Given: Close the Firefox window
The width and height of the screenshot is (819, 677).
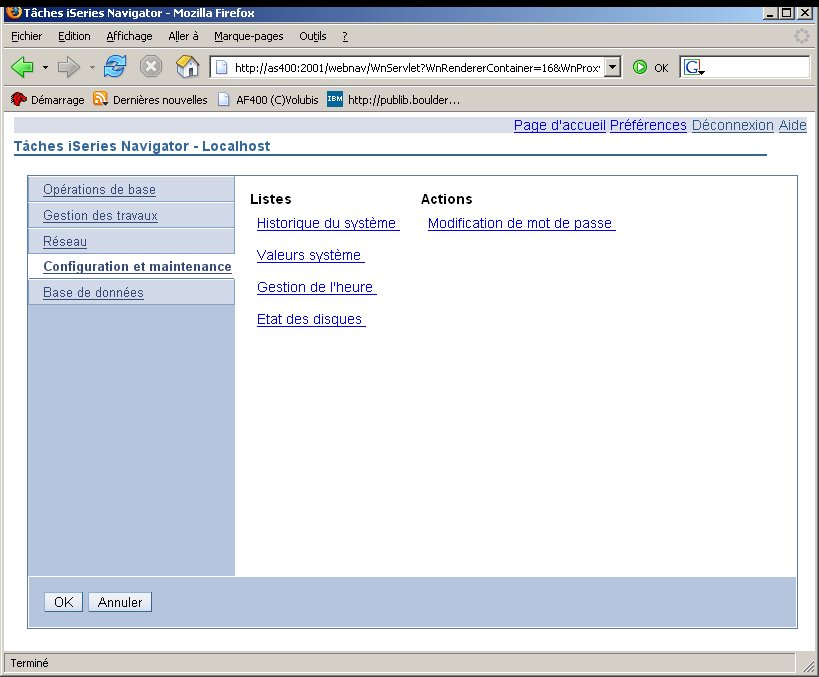Looking at the screenshot, I should coord(805,13).
